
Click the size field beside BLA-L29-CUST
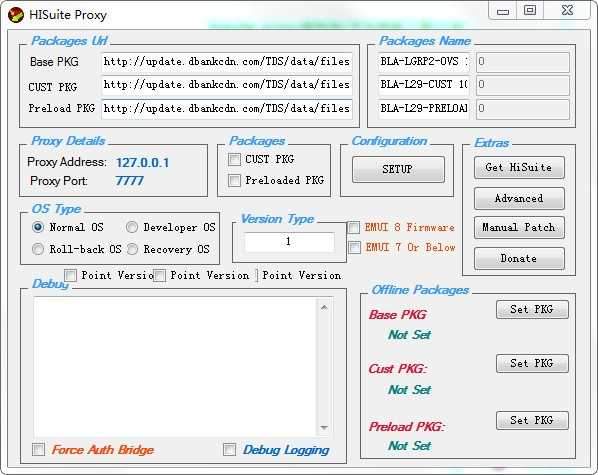click(522, 85)
